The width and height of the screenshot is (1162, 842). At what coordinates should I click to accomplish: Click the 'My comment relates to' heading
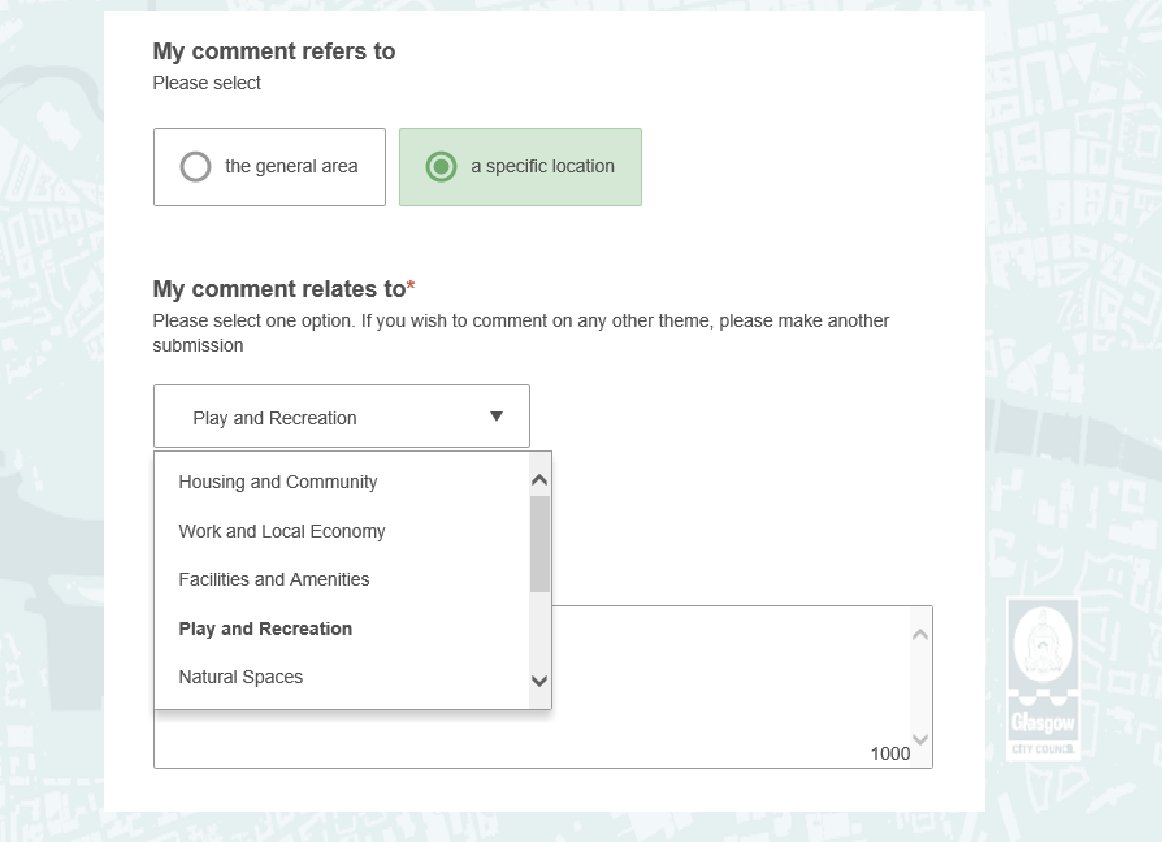pyautogui.click(x=279, y=290)
